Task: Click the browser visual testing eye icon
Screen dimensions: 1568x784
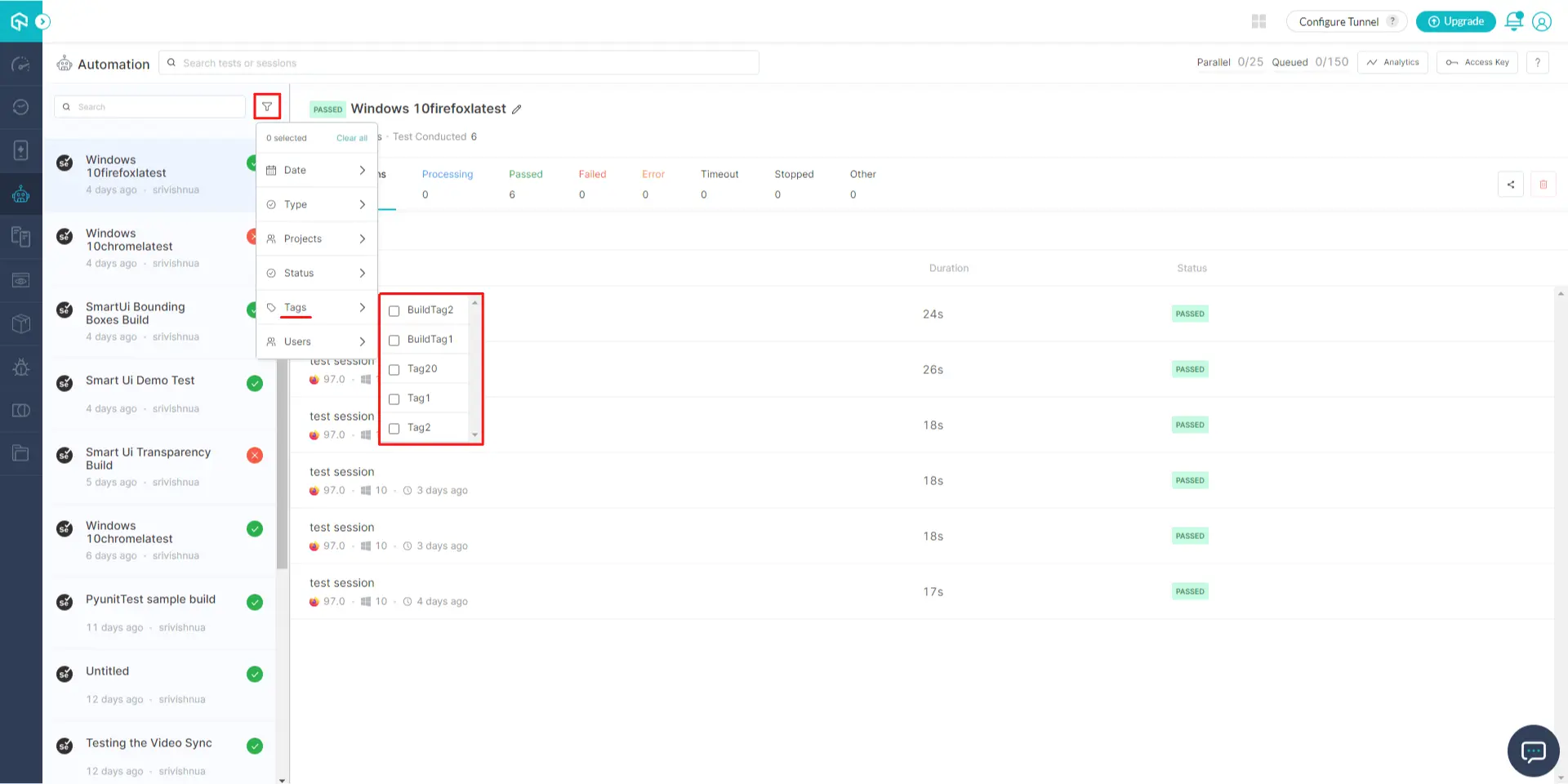Action: point(20,279)
